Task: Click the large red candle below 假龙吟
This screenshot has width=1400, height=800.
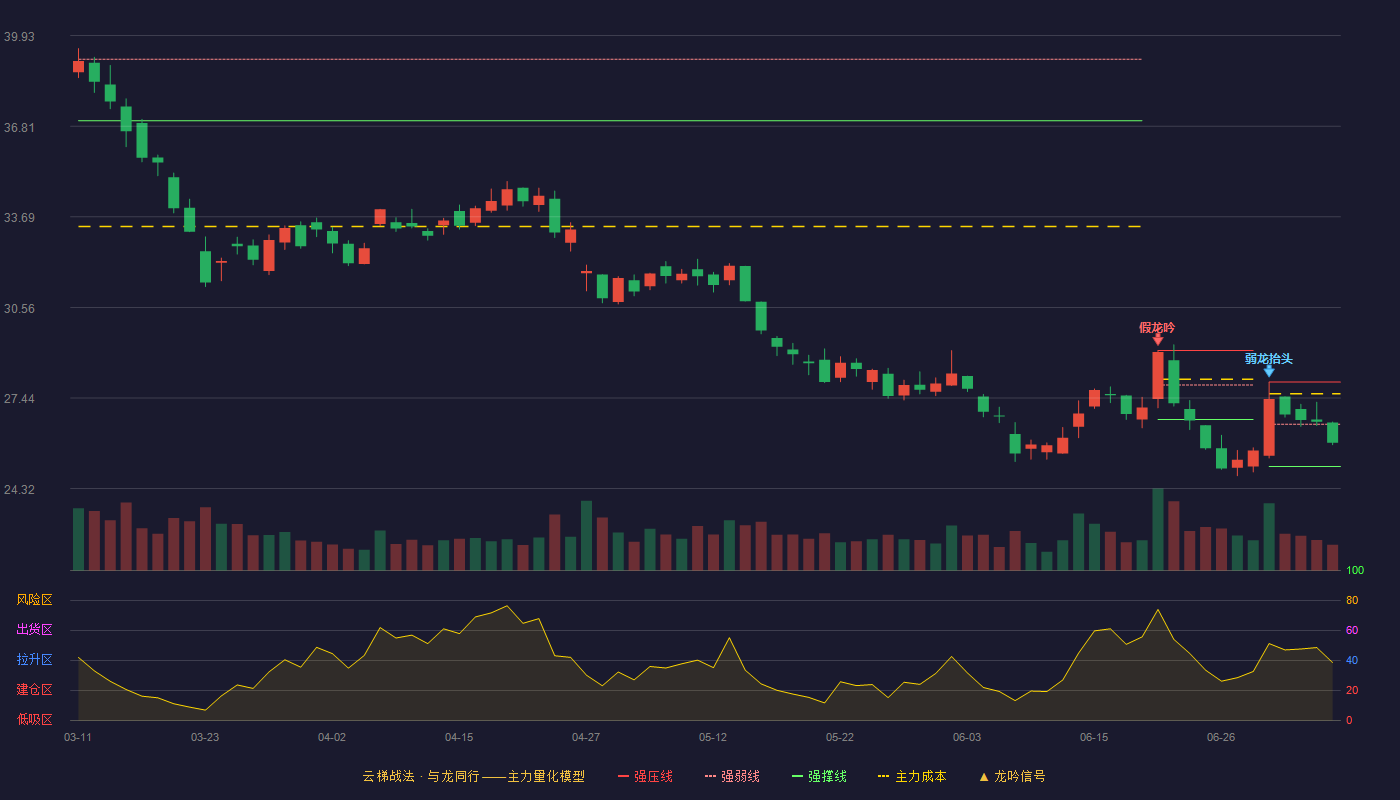Action: [x=1158, y=375]
